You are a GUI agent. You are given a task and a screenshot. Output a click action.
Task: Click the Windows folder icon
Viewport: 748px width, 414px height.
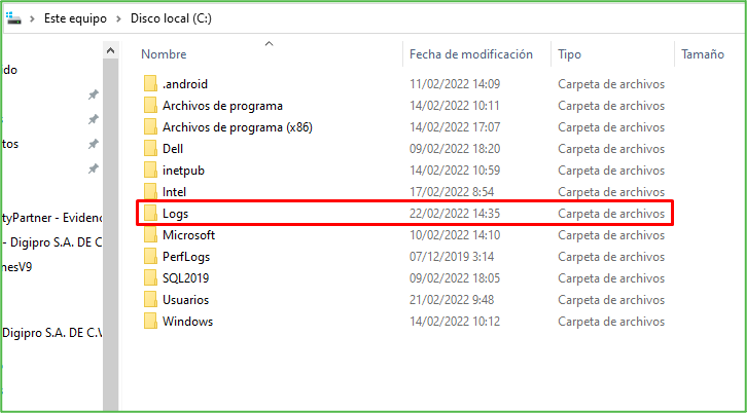[x=150, y=321]
